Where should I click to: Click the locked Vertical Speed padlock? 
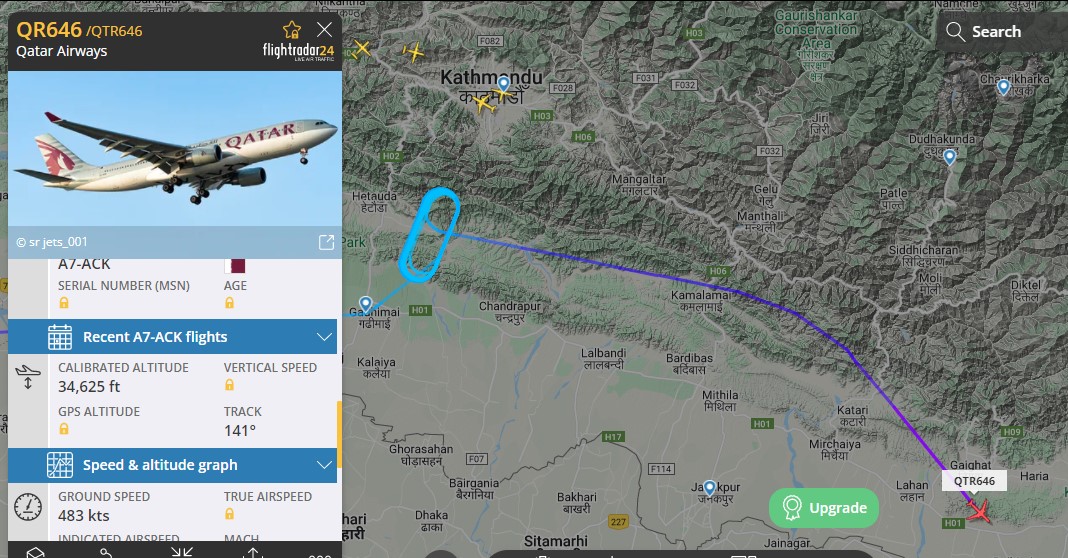tap(230, 385)
